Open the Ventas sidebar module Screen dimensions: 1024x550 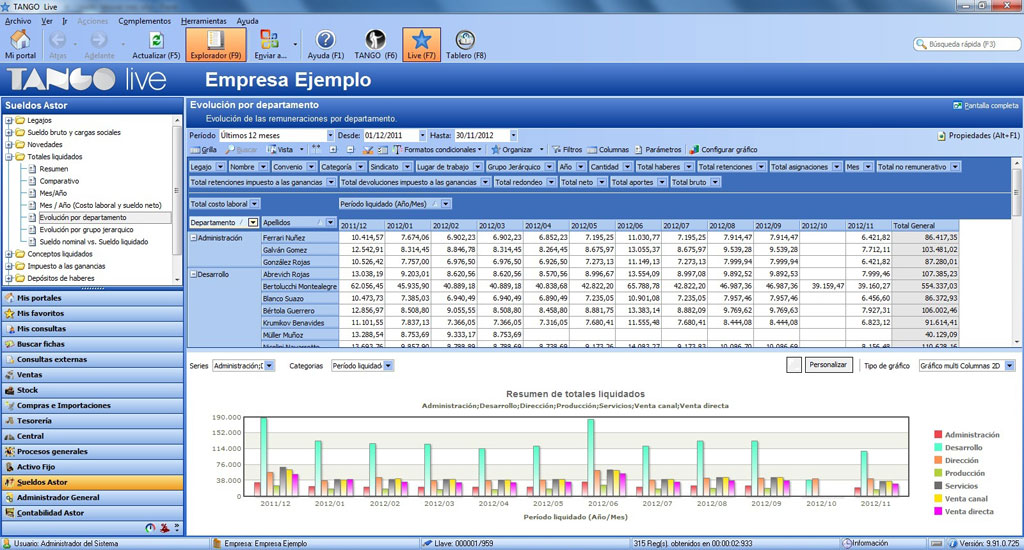click(x=93, y=375)
